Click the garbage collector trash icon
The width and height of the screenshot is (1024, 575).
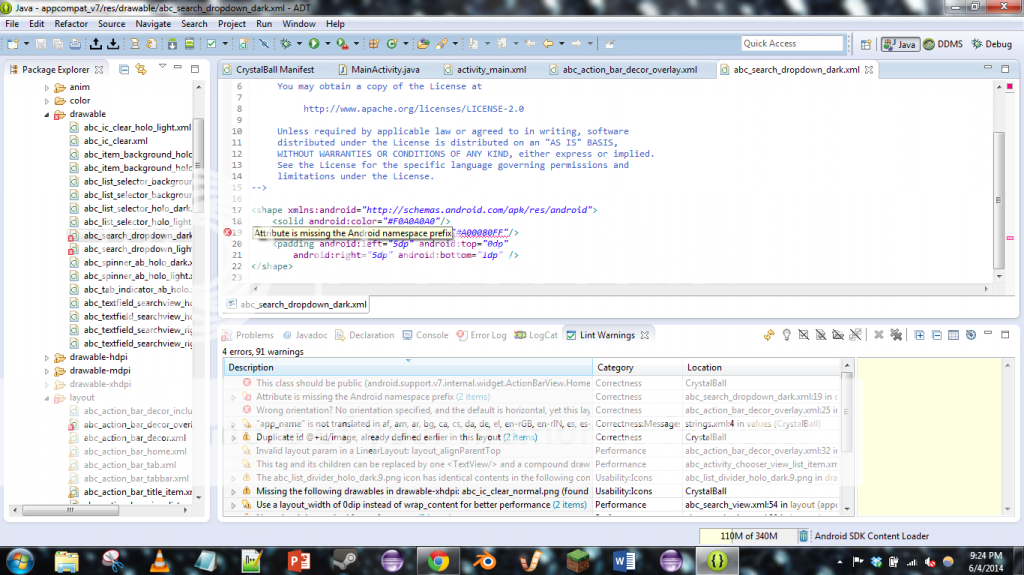[x=805, y=535]
